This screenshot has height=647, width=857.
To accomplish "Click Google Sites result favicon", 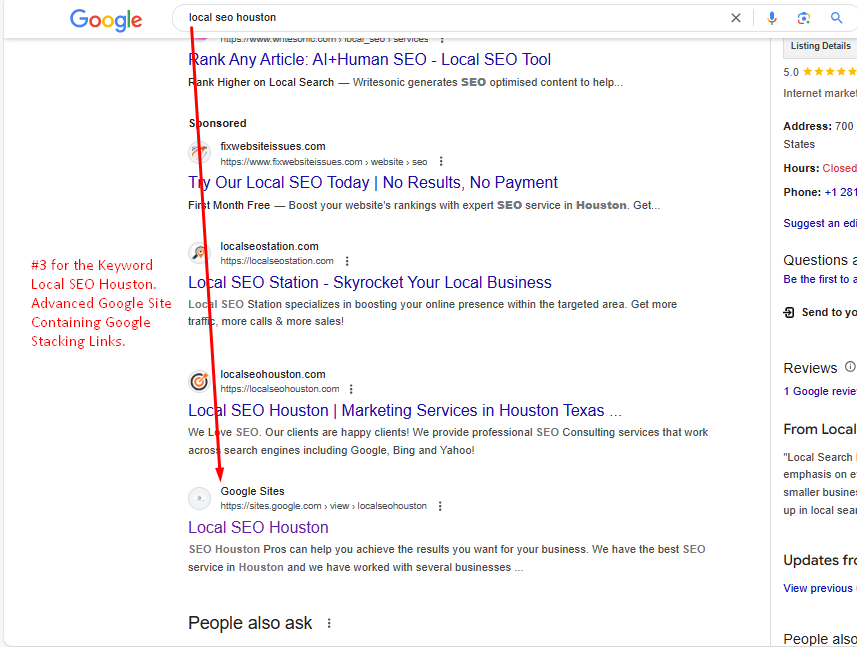I will click(x=199, y=498).
